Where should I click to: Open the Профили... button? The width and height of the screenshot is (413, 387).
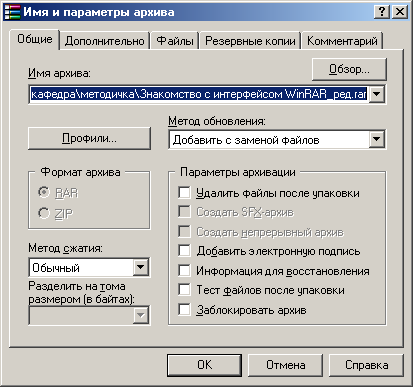click(89, 138)
